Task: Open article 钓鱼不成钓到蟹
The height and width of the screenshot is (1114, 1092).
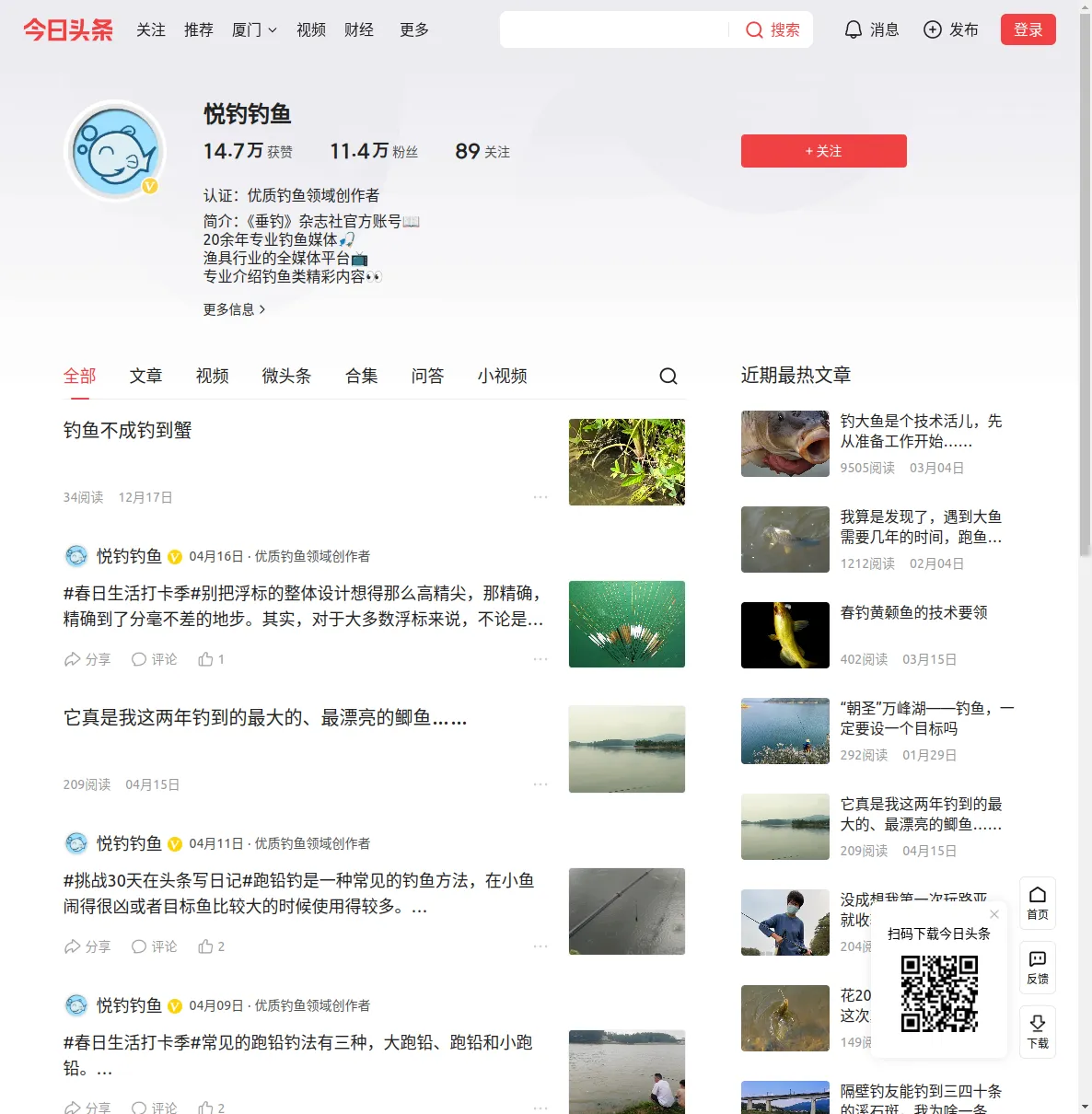Action: pyautogui.click(x=128, y=430)
